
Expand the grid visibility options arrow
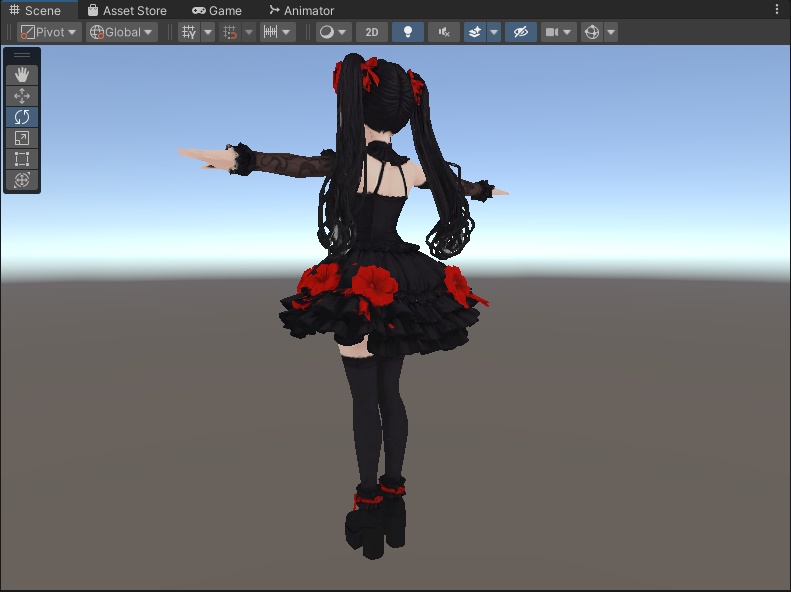(208, 32)
